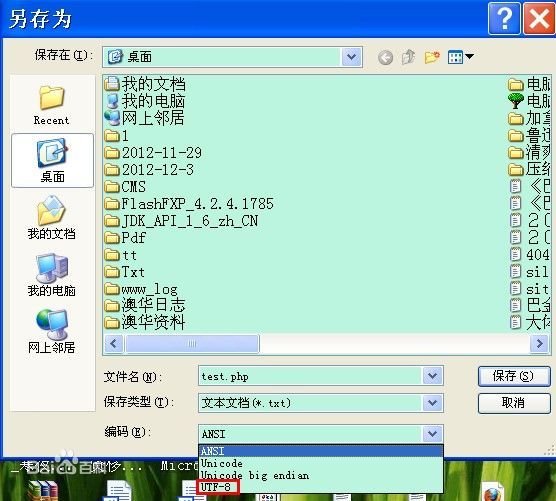Screen dimensions: 556x501
Task: Go up one folder level
Action: coord(408,57)
